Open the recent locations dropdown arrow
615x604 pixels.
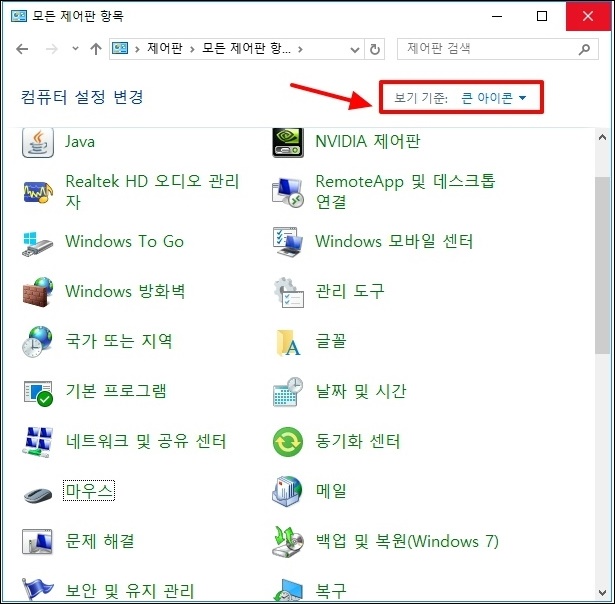point(75,49)
